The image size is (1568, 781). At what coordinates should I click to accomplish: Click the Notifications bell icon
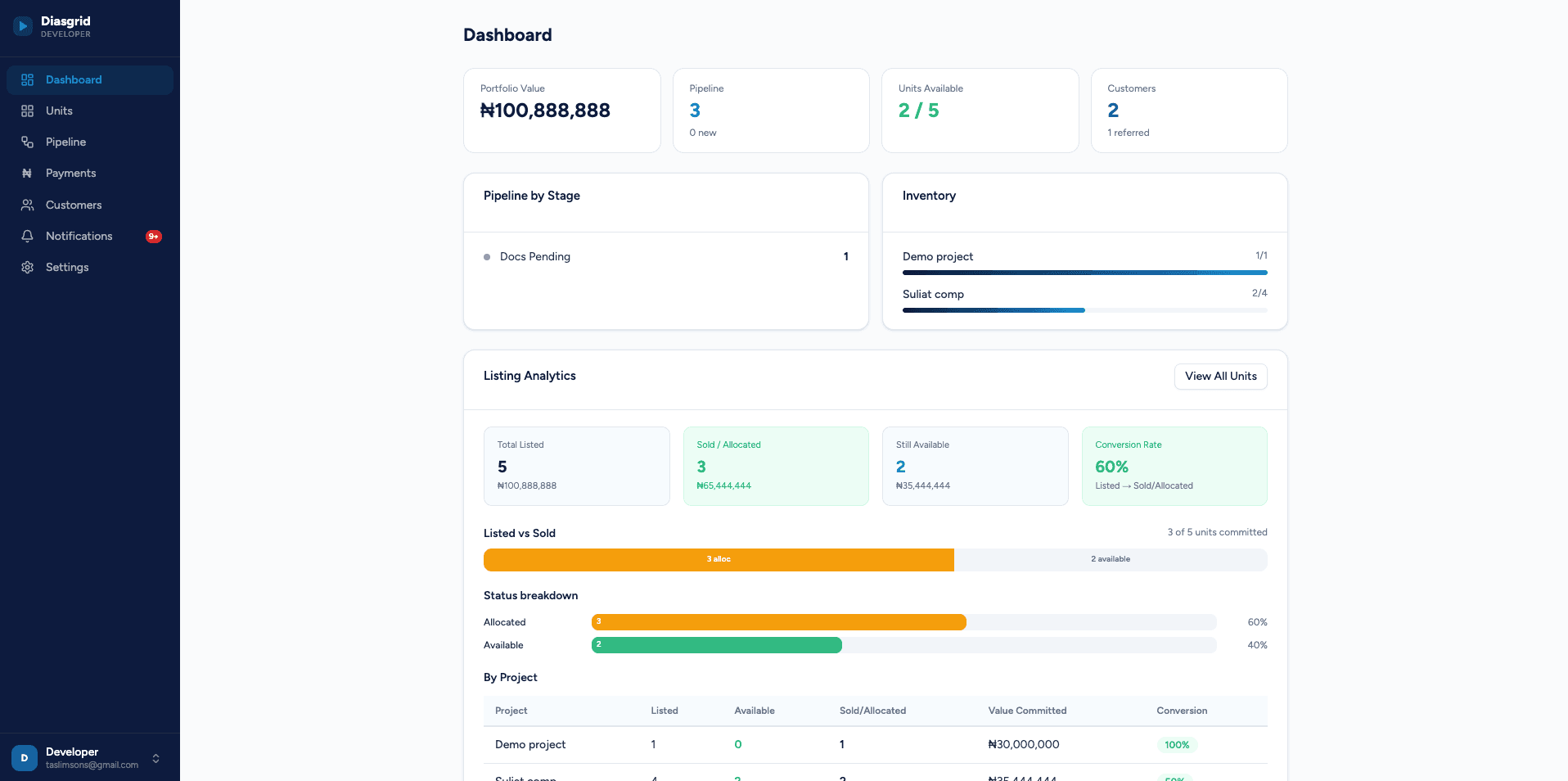coord(27,236)
